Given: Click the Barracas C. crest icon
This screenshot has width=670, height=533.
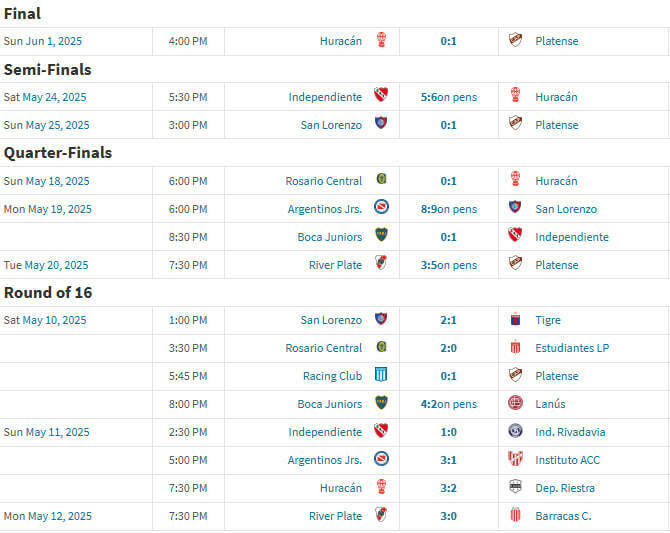Looking at the screenshot, I should 515,516.
